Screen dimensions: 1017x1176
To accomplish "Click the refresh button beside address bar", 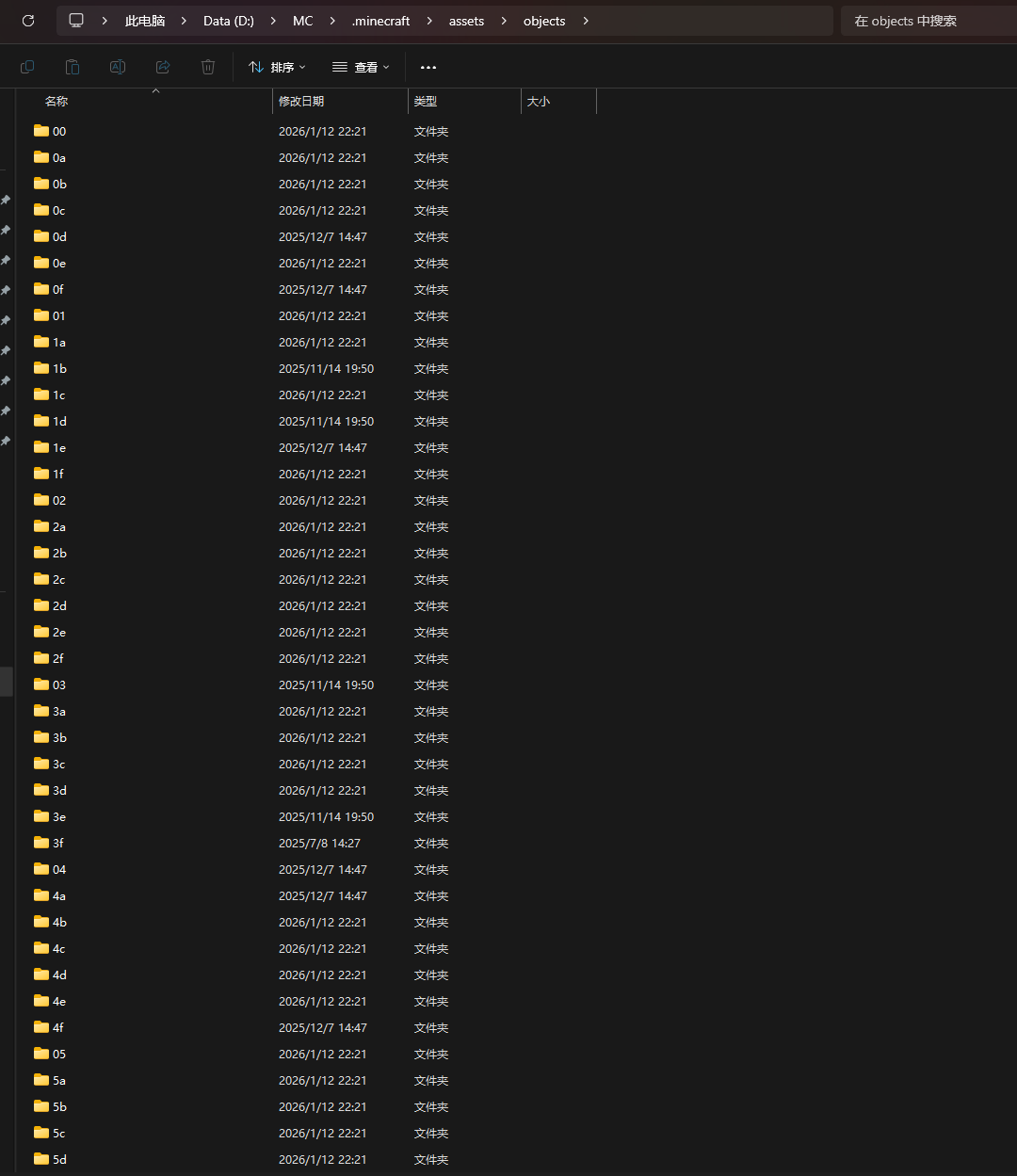I will pos(28,21).
